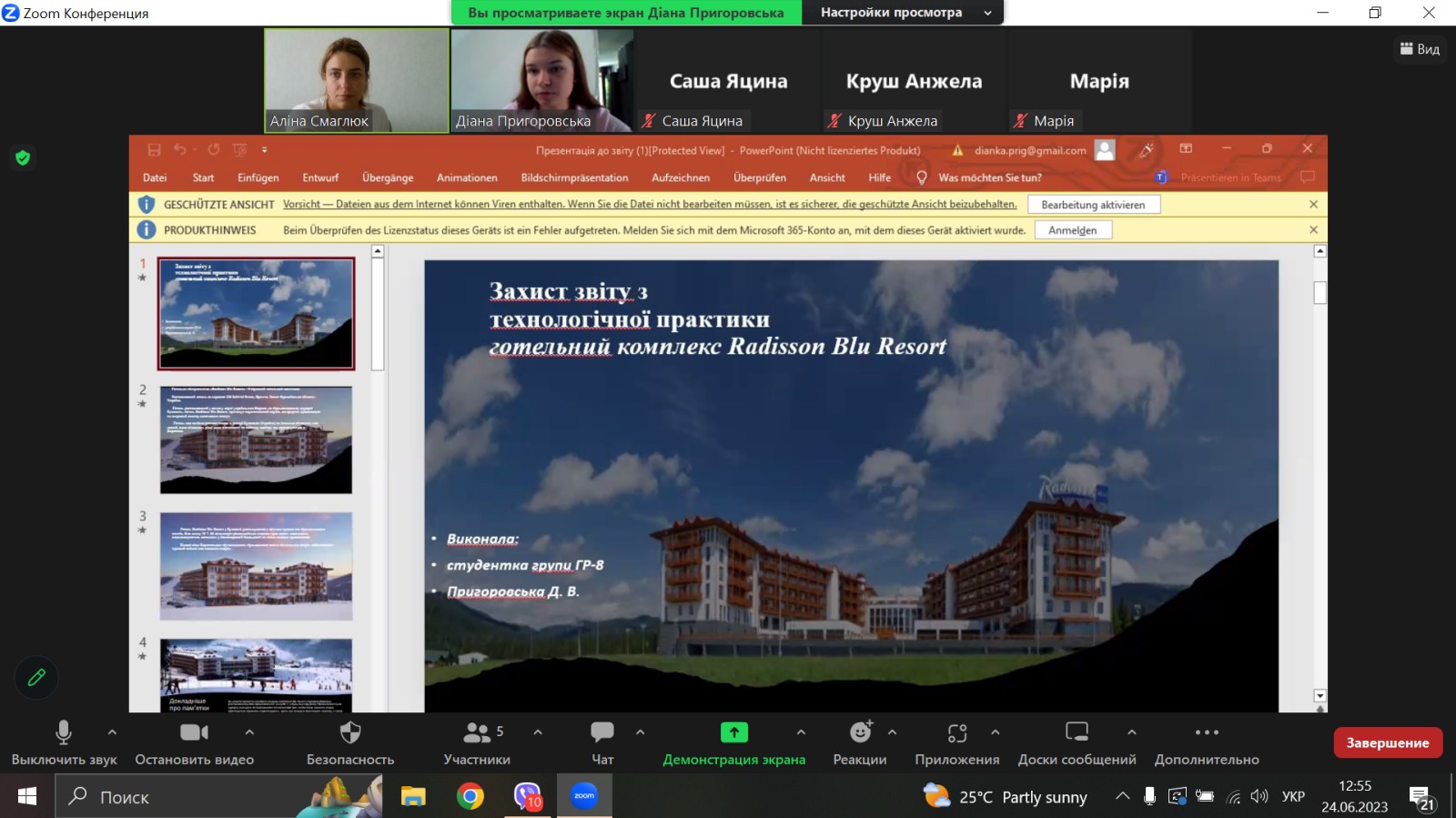
Task: Select slide 4 thumbnail
Action: pos(257,674)
